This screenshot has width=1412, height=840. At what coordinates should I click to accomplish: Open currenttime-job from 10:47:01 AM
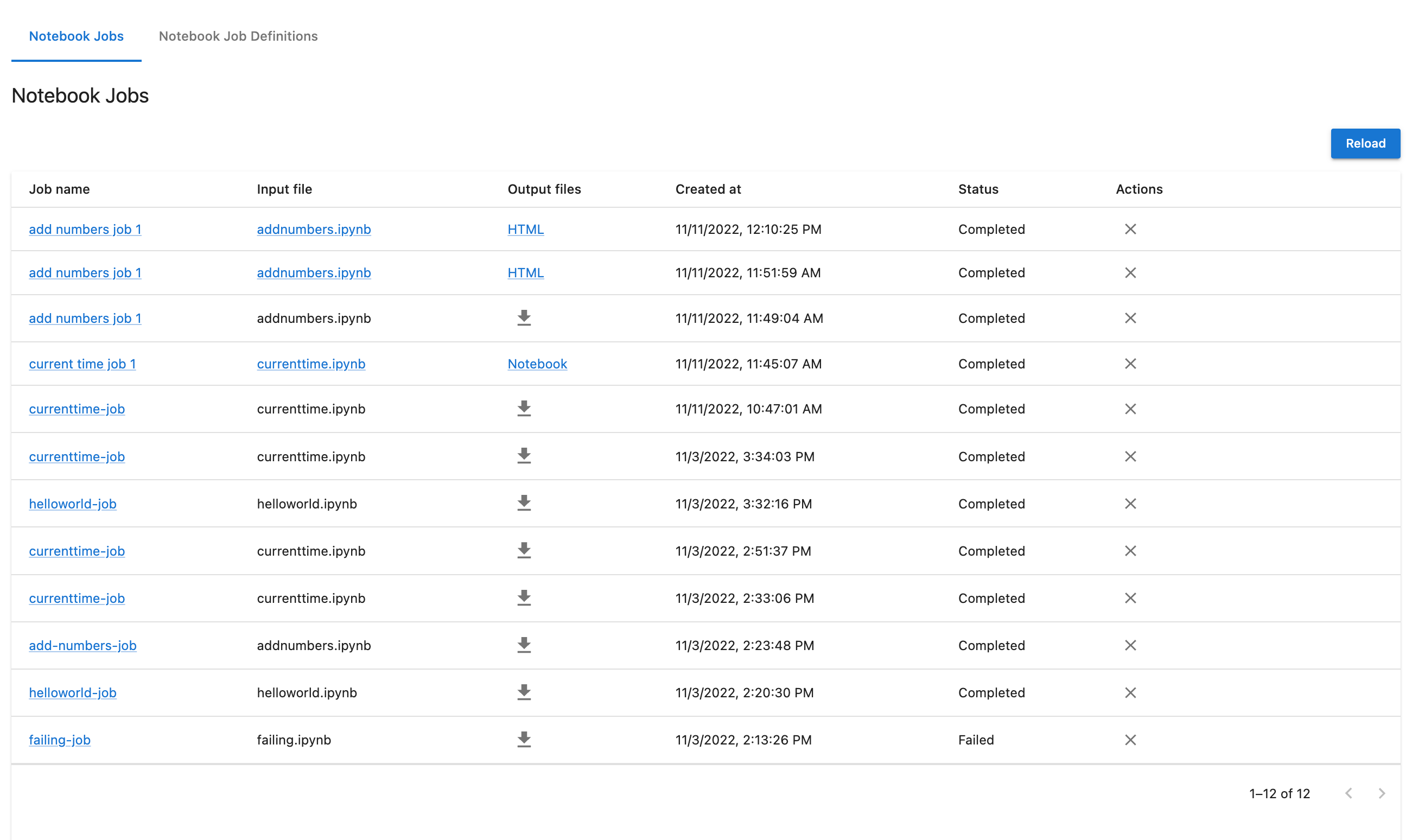pyautogui.click(x=77, y=409)
